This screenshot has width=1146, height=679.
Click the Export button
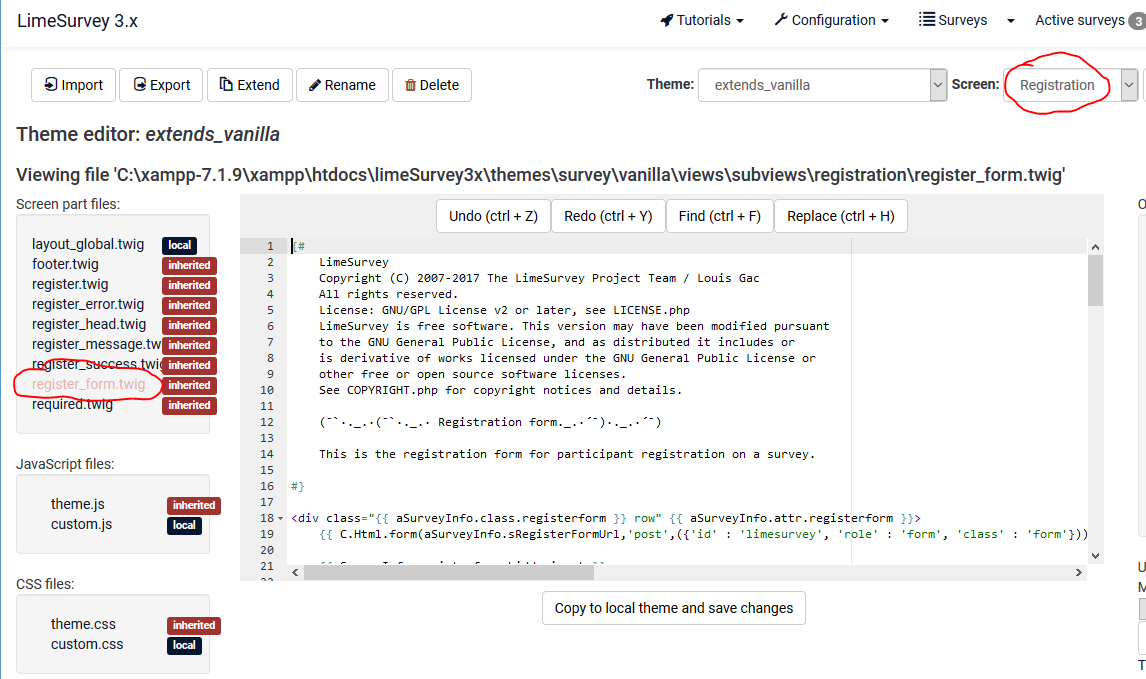[x=162, y=85]
